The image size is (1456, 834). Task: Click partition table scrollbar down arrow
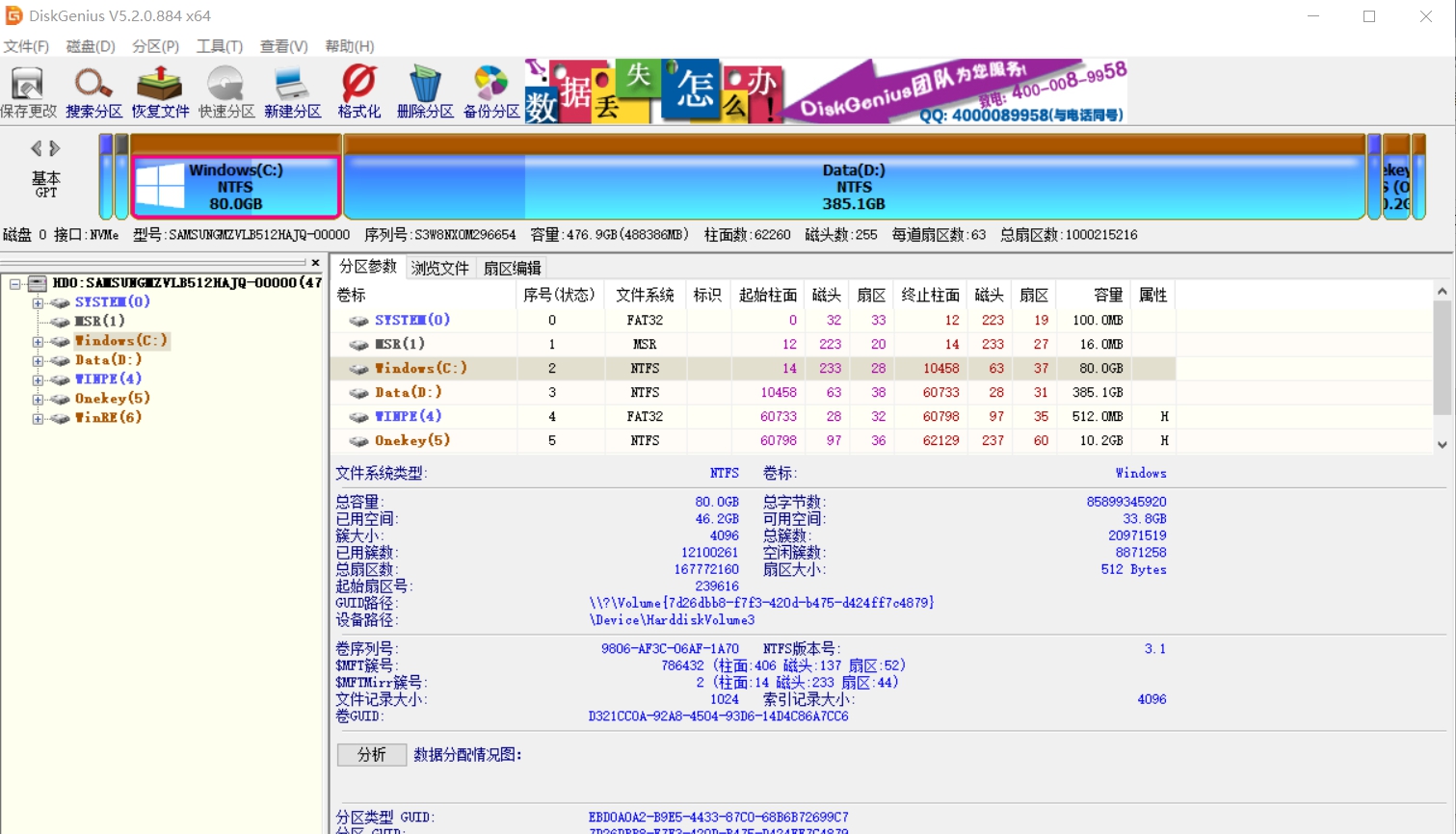click(x=1443, y=444)
